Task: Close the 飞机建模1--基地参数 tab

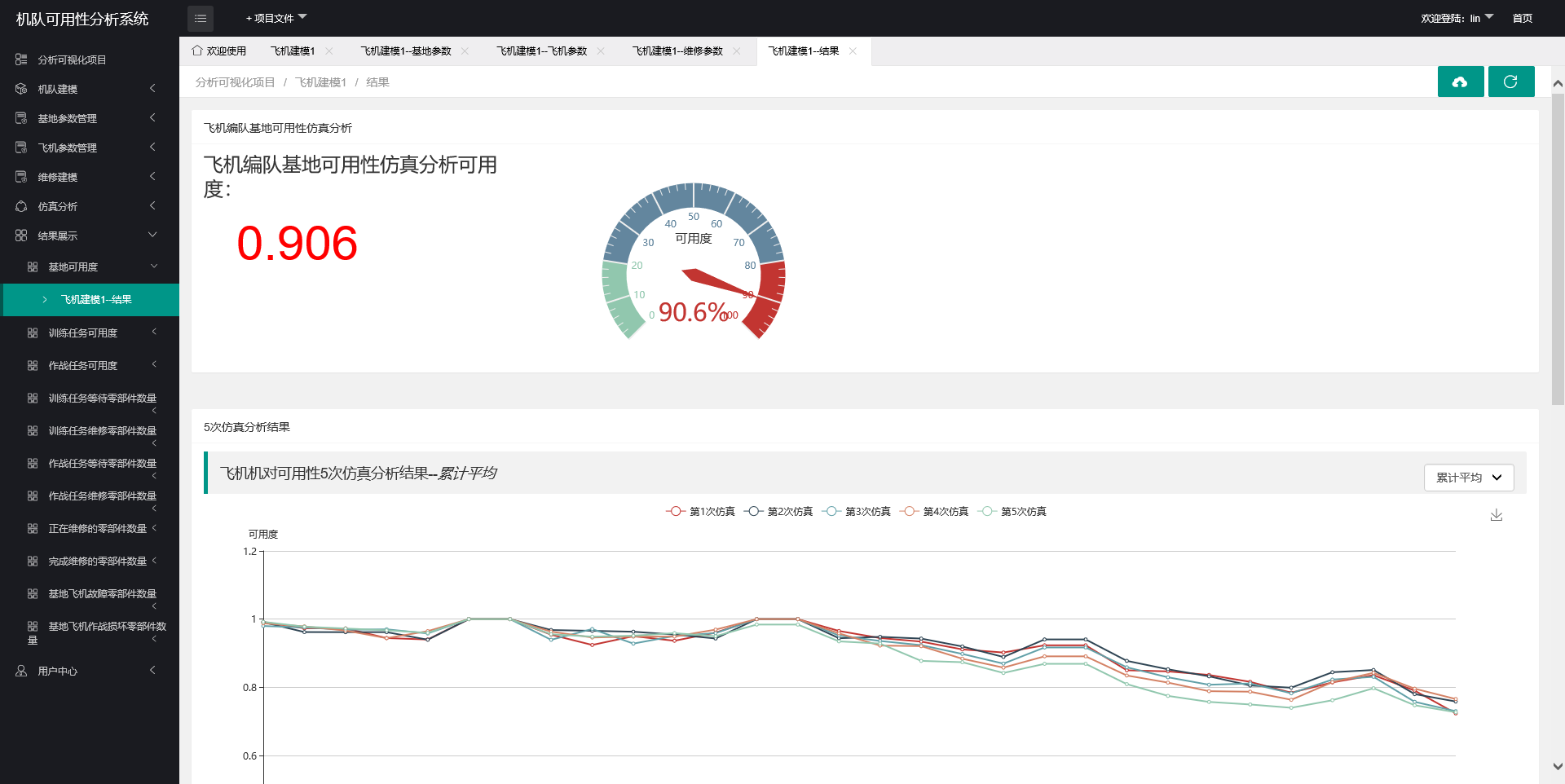Action: point(465,51)
